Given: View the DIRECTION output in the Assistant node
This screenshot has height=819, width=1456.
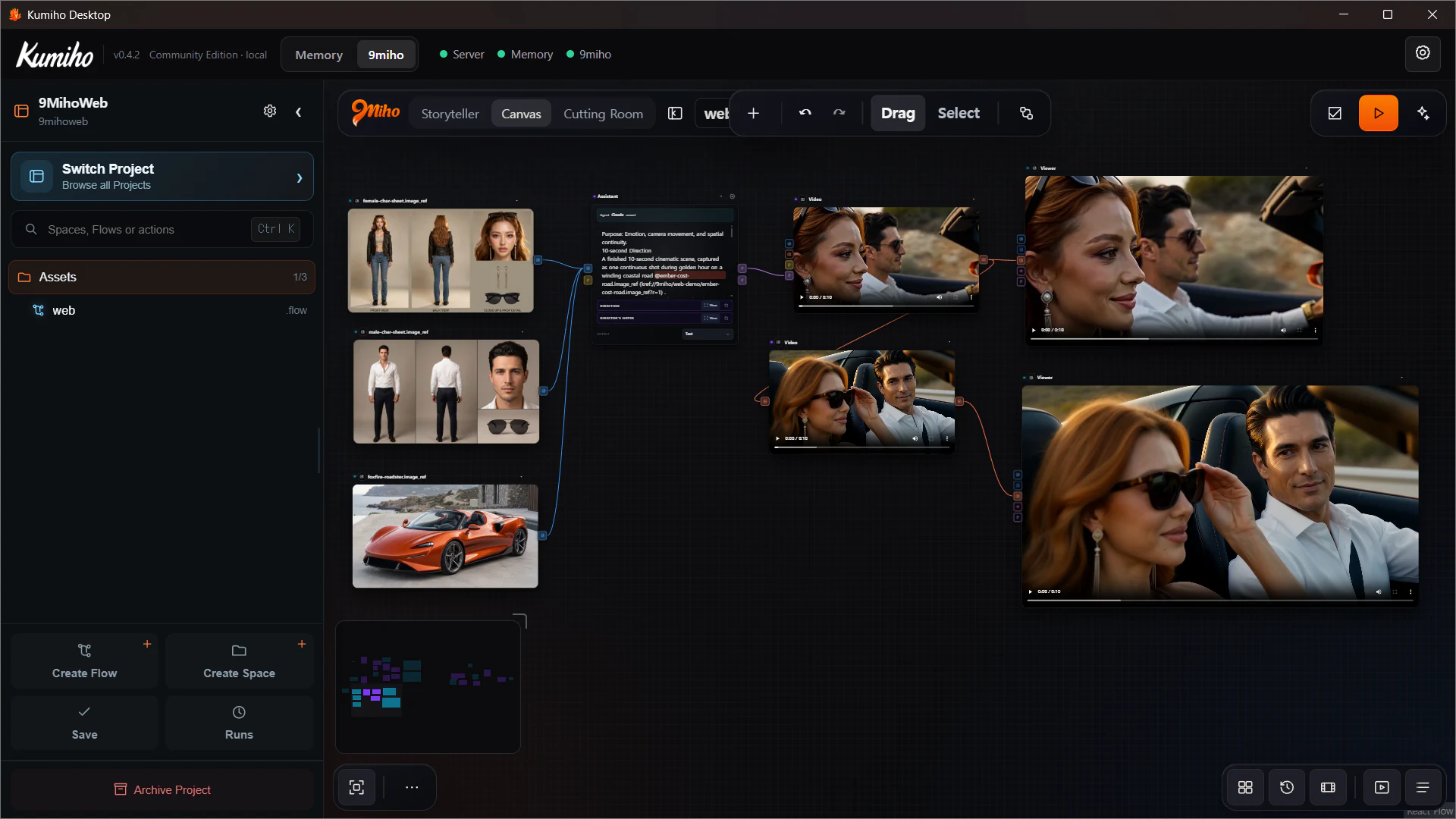Looking at the screenshot, I should pyautogui.click(x=710, y=306).
